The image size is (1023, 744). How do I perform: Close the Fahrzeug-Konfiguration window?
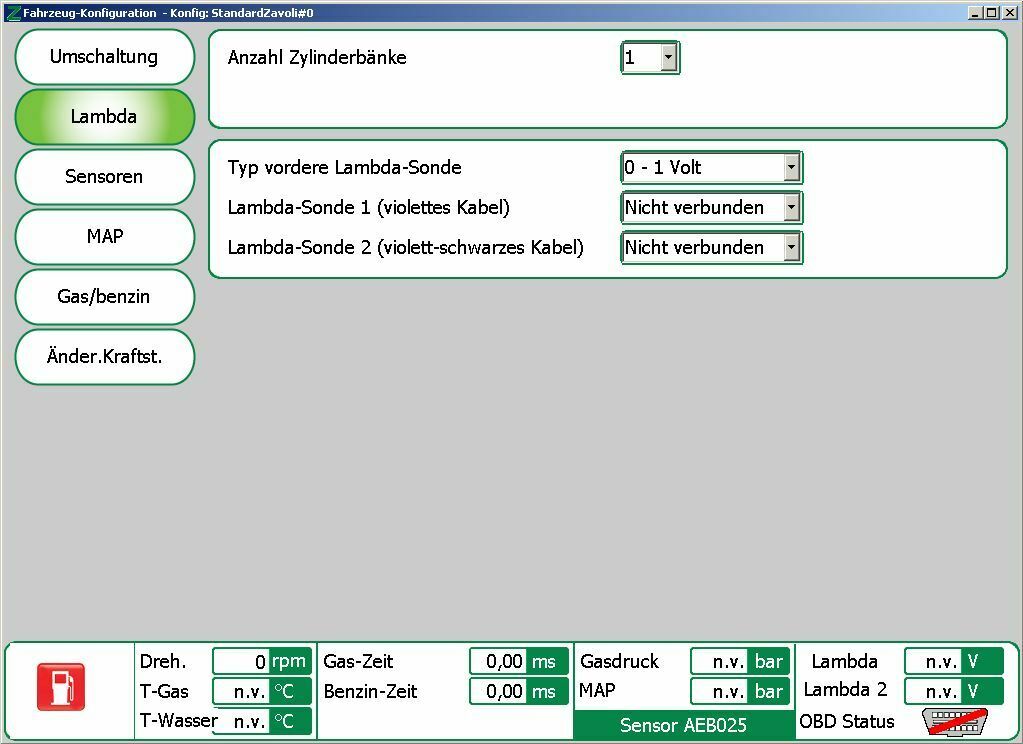[x=1009, y=13]
